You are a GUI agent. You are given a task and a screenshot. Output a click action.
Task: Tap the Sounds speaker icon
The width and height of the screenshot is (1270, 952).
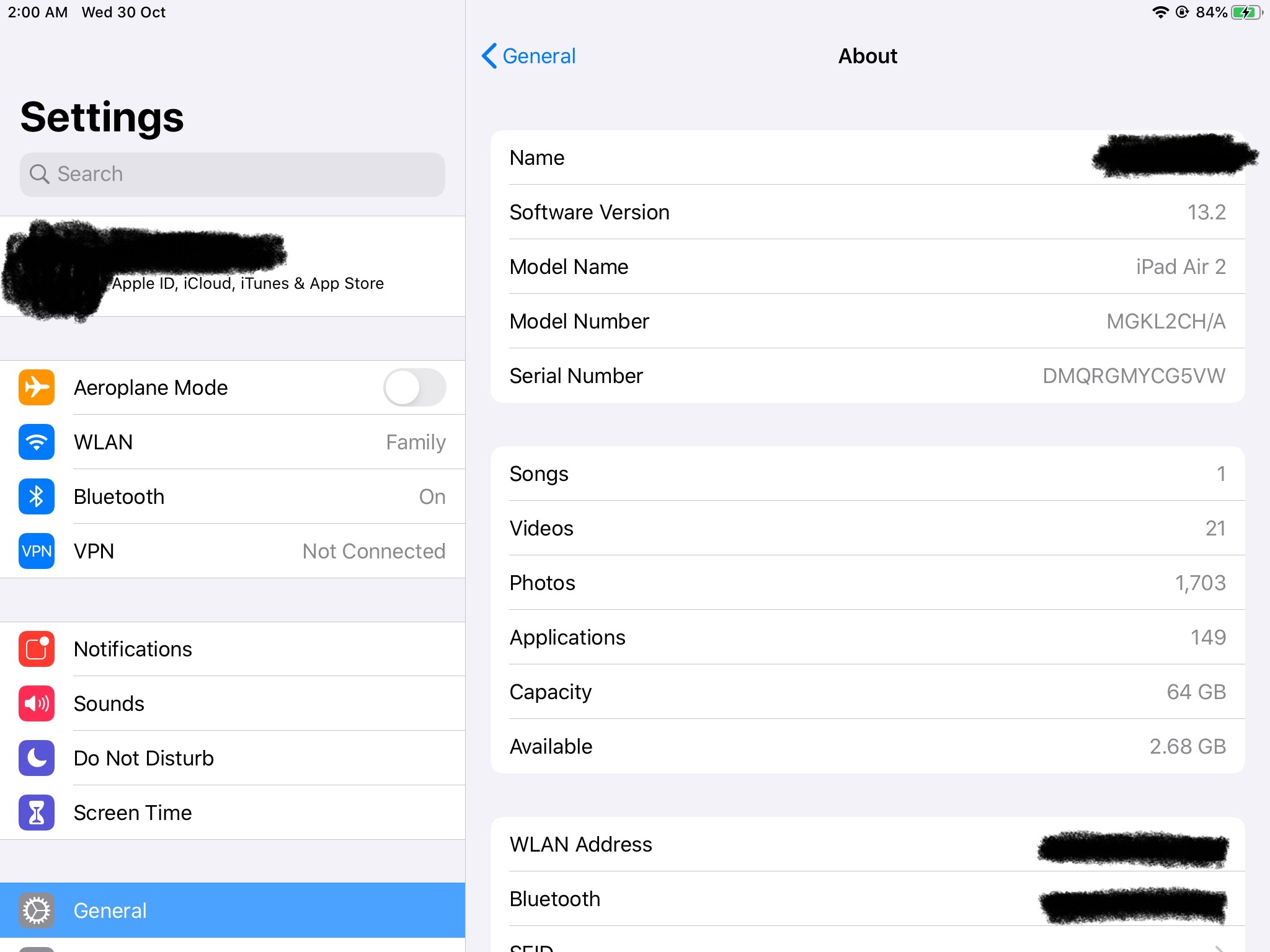click(37, 703)
